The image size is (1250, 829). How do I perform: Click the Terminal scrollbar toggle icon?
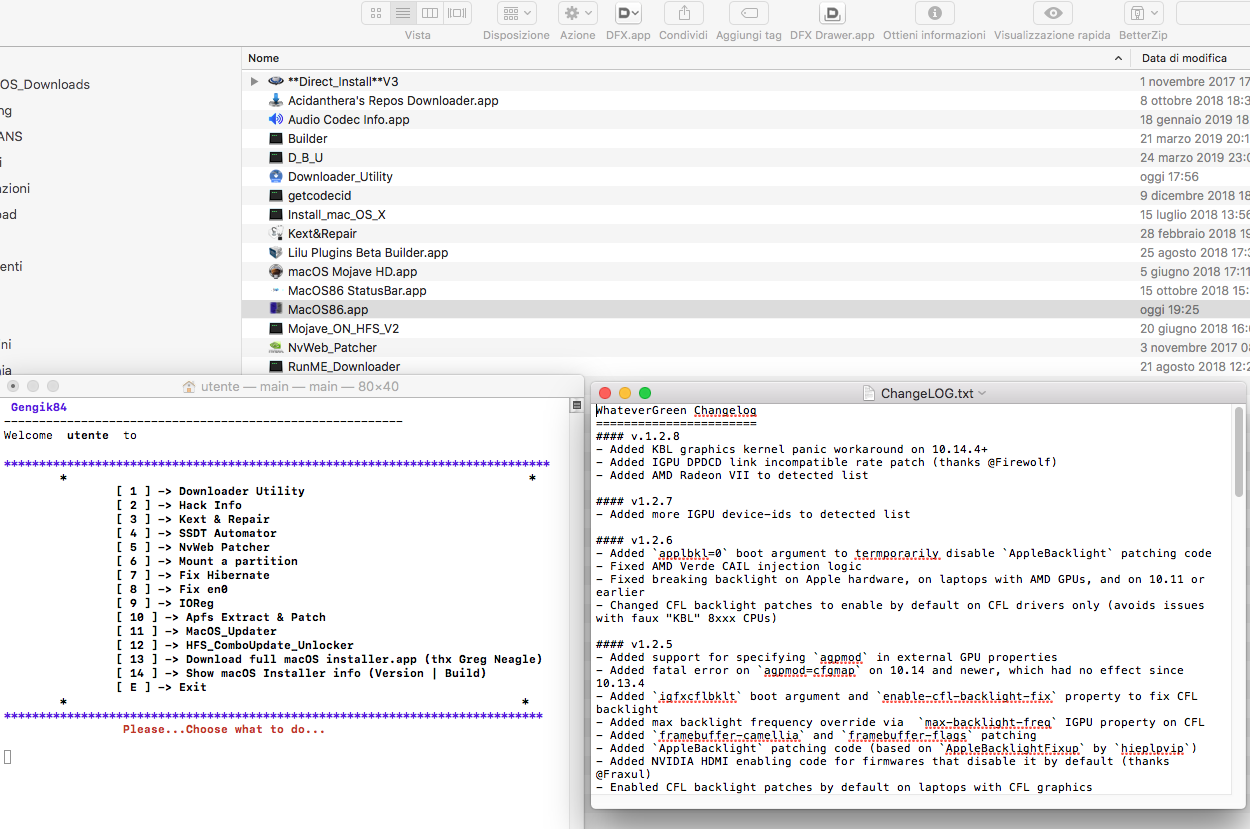click(x=576, y=405)
